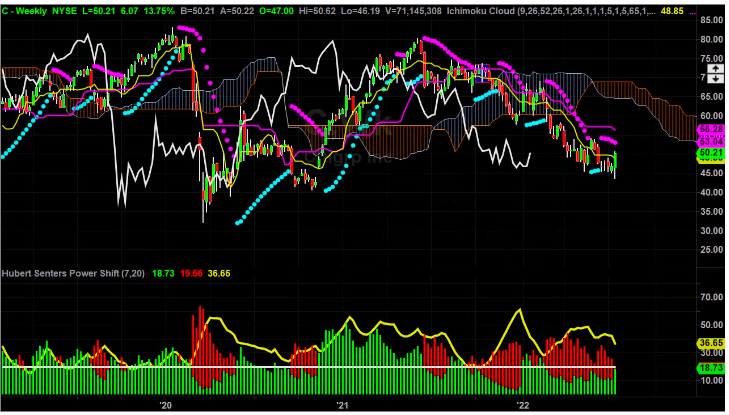Select the "C - Weekly" symbol label
This screenshot has height=415, width=729.
(24, 10)
